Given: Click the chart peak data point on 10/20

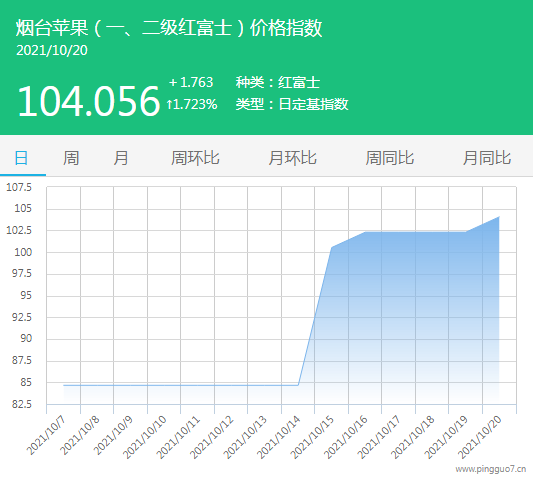Looking at the screenshot, I should point(499,217).
